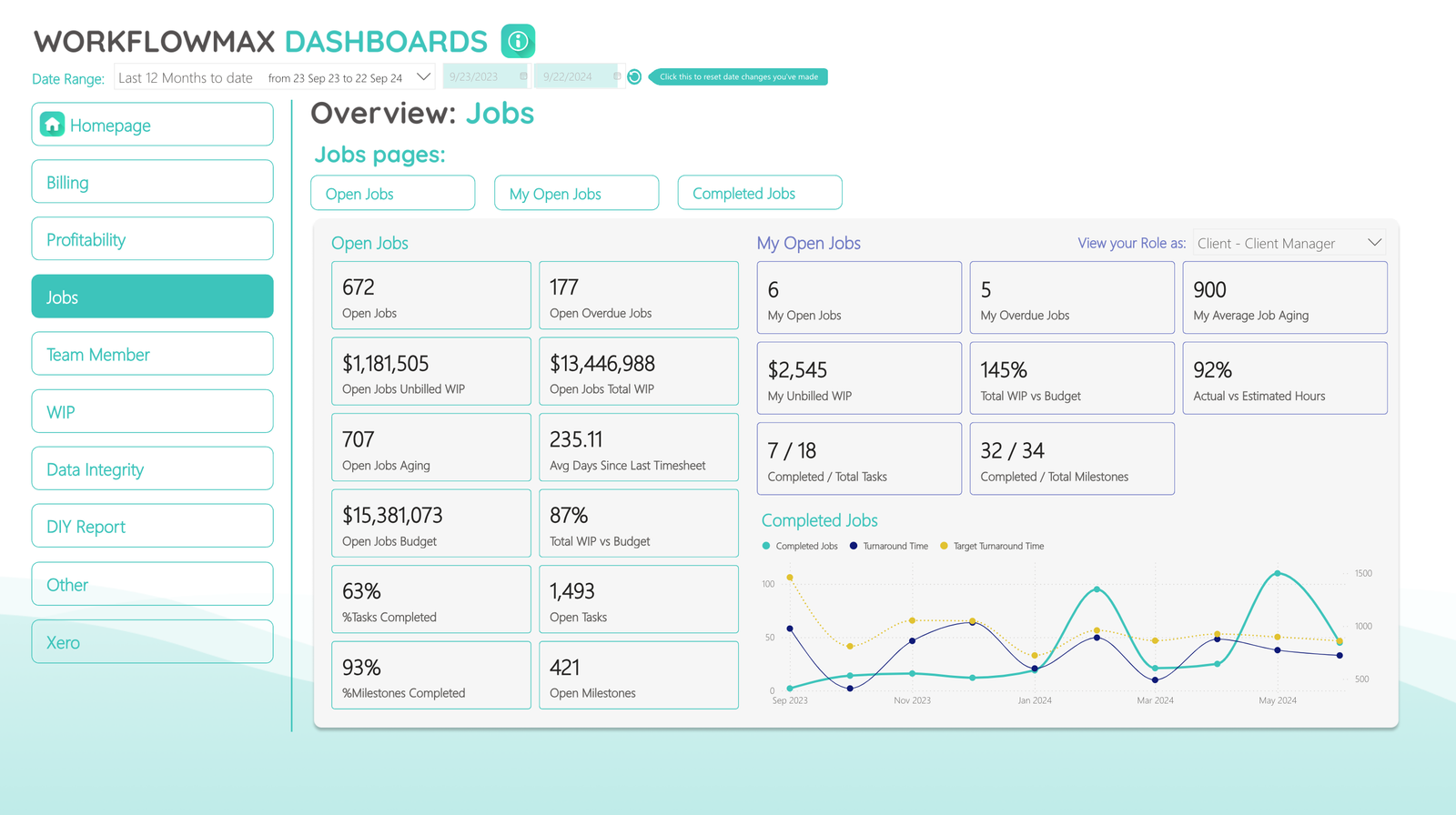
Task: Click the info icon beside Dashboards title
Action: (518, 41)
